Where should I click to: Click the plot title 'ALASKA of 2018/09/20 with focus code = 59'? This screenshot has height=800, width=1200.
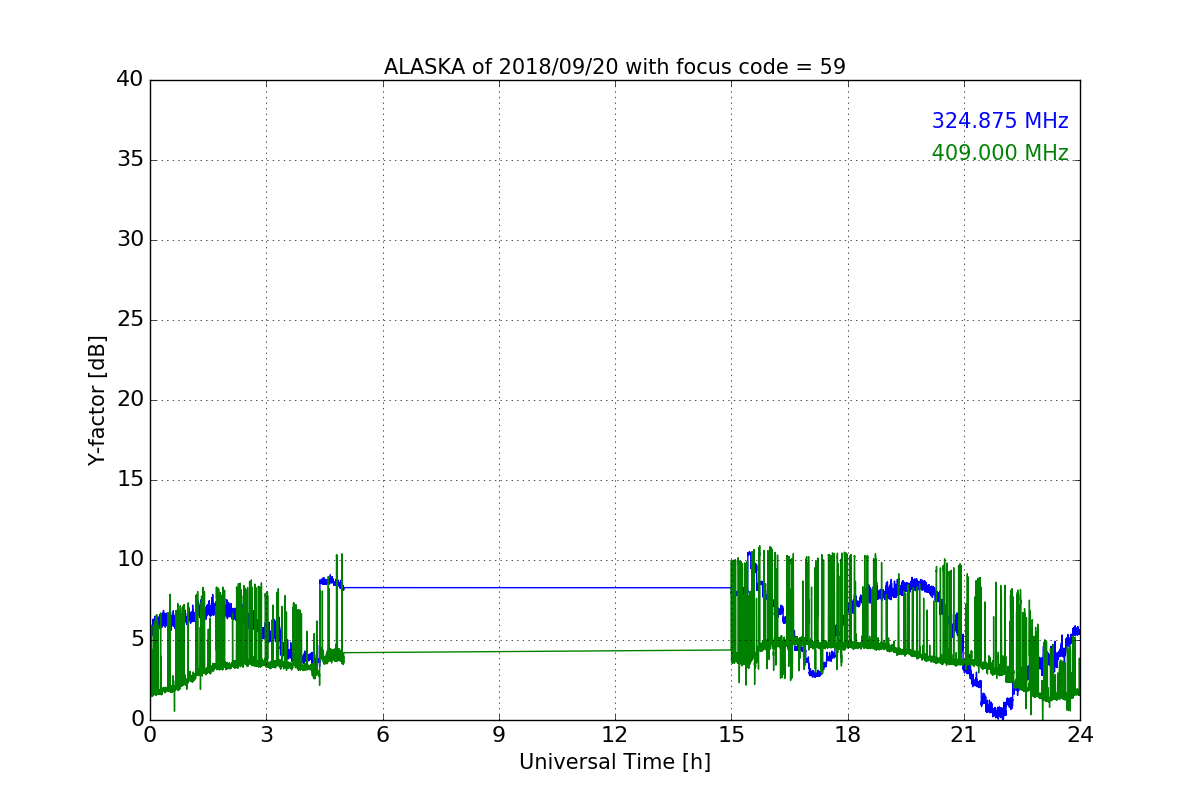pos(615,67)
